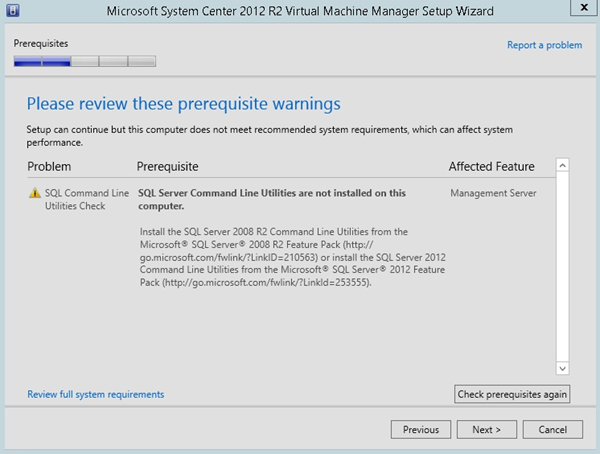Click the LinkId=253555 URL text
Image resolution: width=600 pixels, height=454 pixels.
(267, 283)
